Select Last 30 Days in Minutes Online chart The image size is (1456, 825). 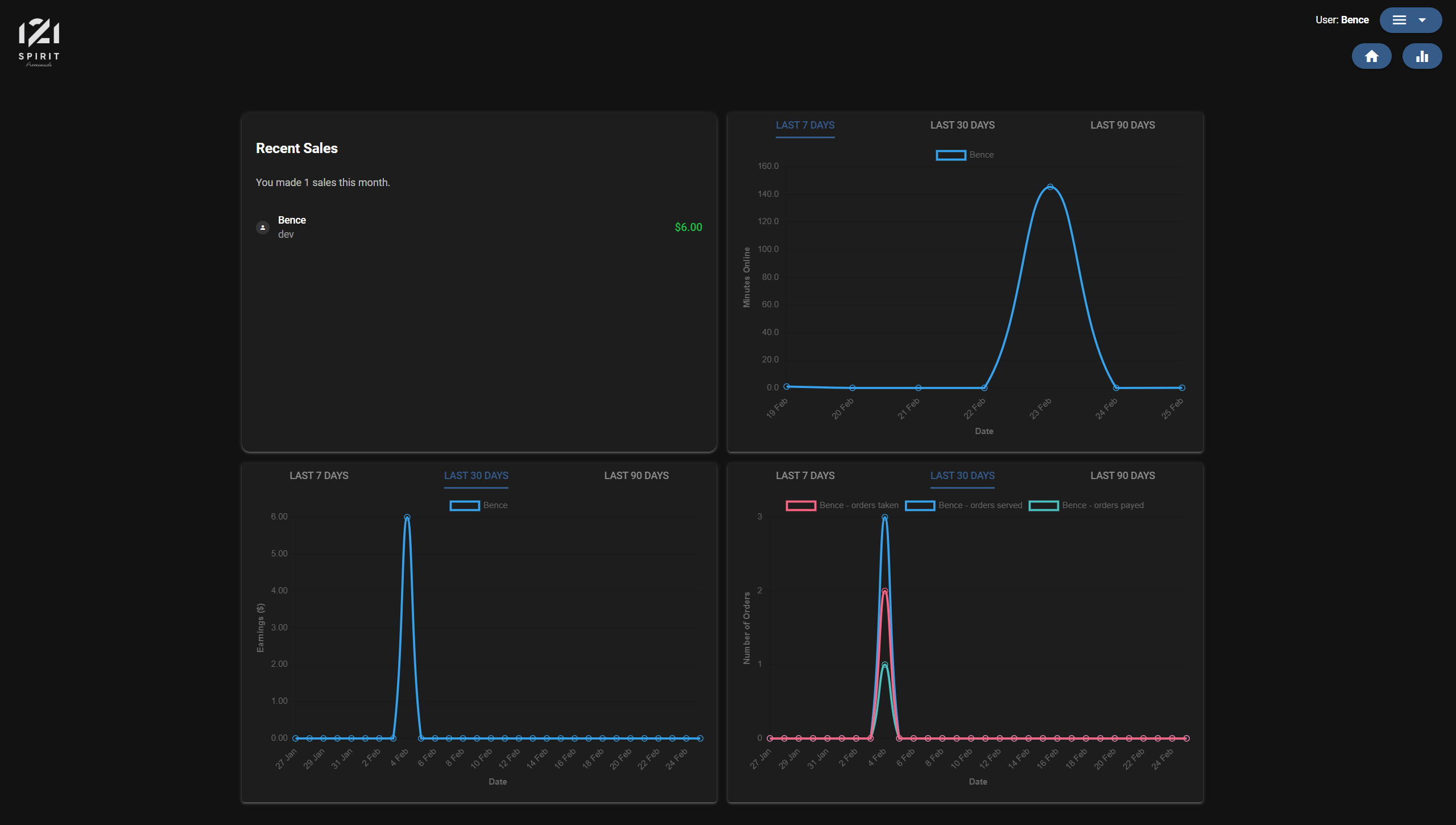click(962, 125)
